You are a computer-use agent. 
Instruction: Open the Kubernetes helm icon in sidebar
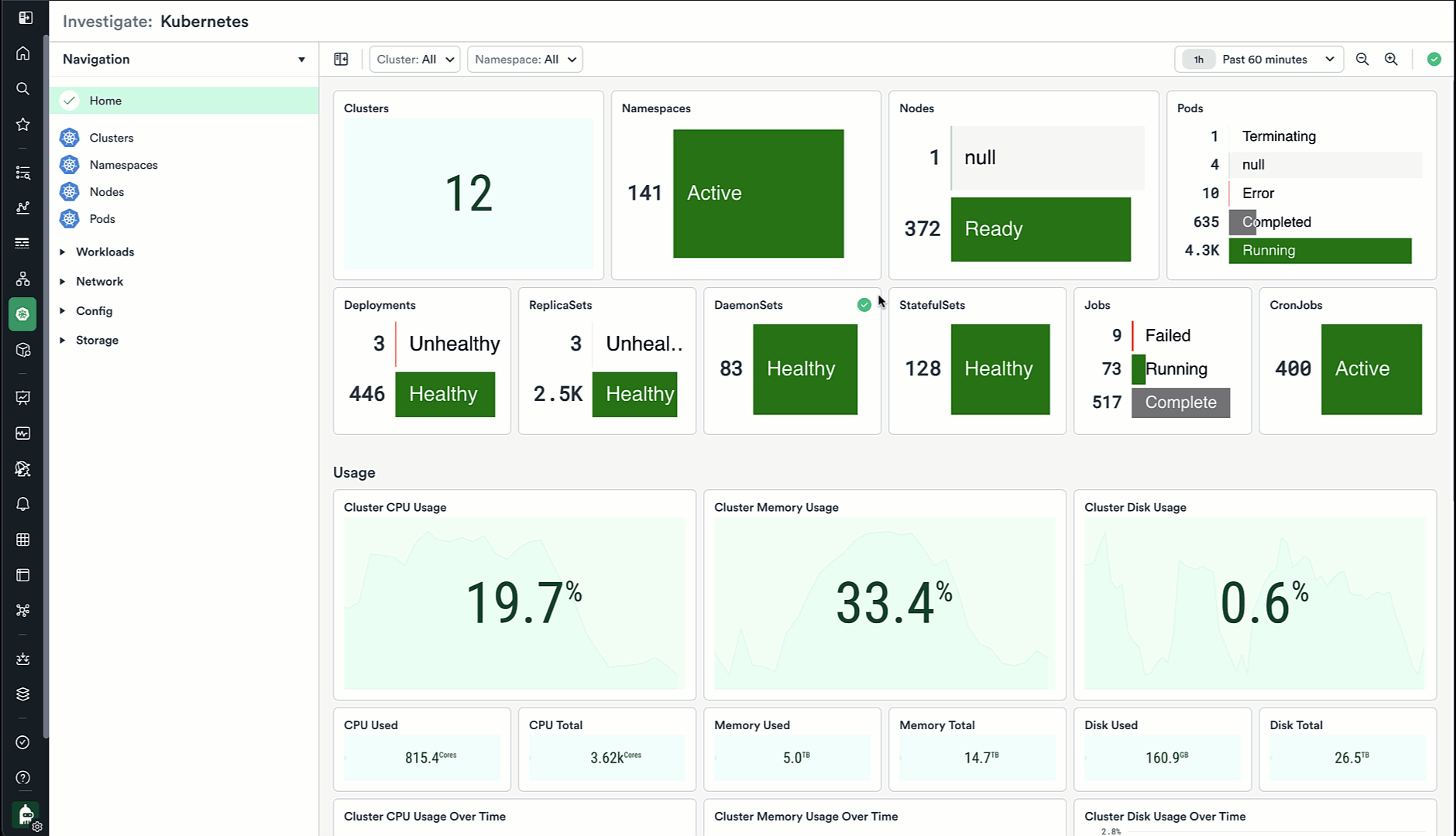[x=23, y=314]
